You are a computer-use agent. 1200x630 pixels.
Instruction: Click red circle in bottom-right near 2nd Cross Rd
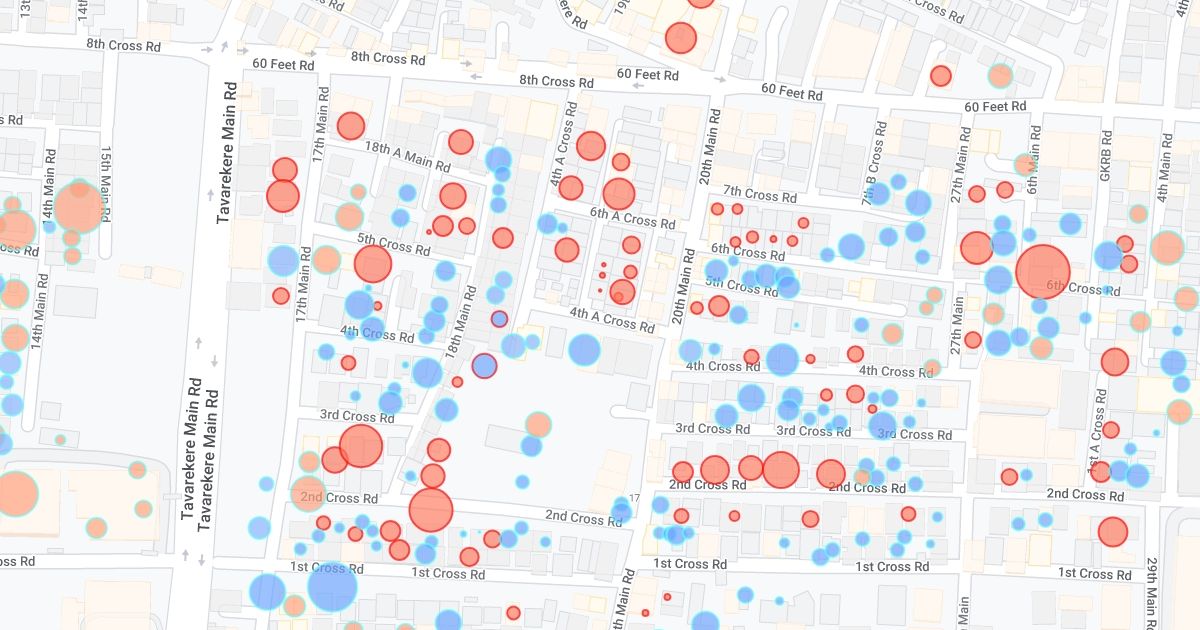1112,531
